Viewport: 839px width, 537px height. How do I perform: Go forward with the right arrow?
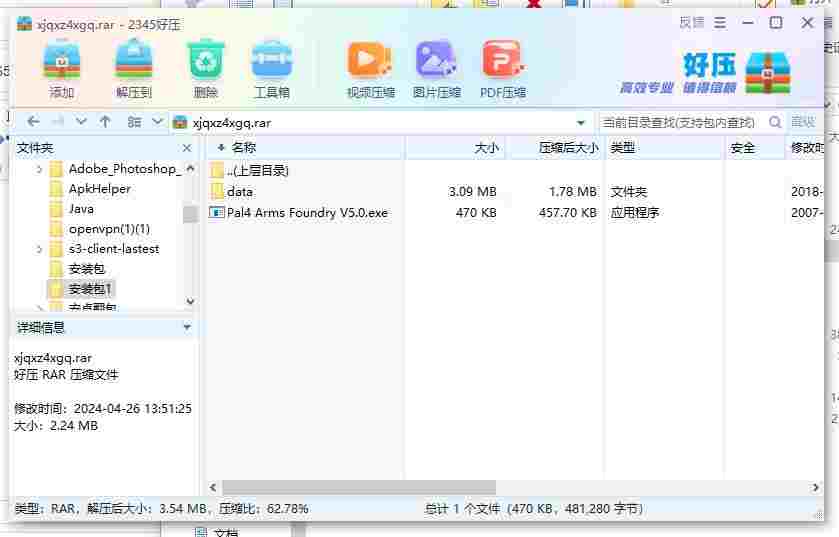(58, 122)
